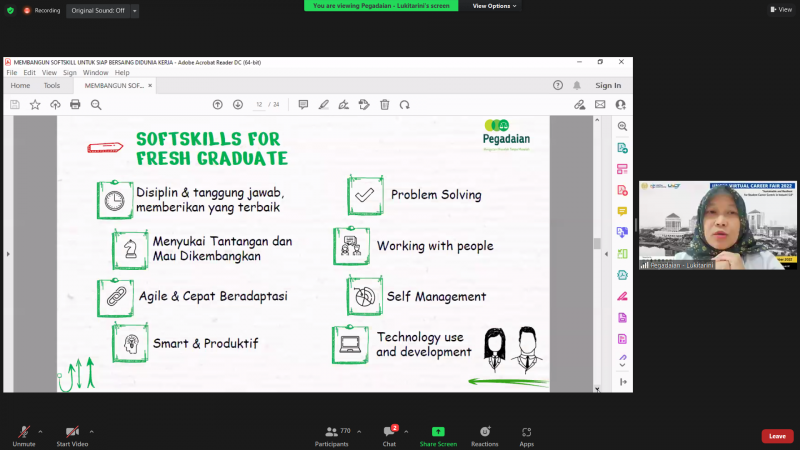This screenshot has height=450, width=800.
Task: Open the Window menu in Acrobat
Action: 96,73
